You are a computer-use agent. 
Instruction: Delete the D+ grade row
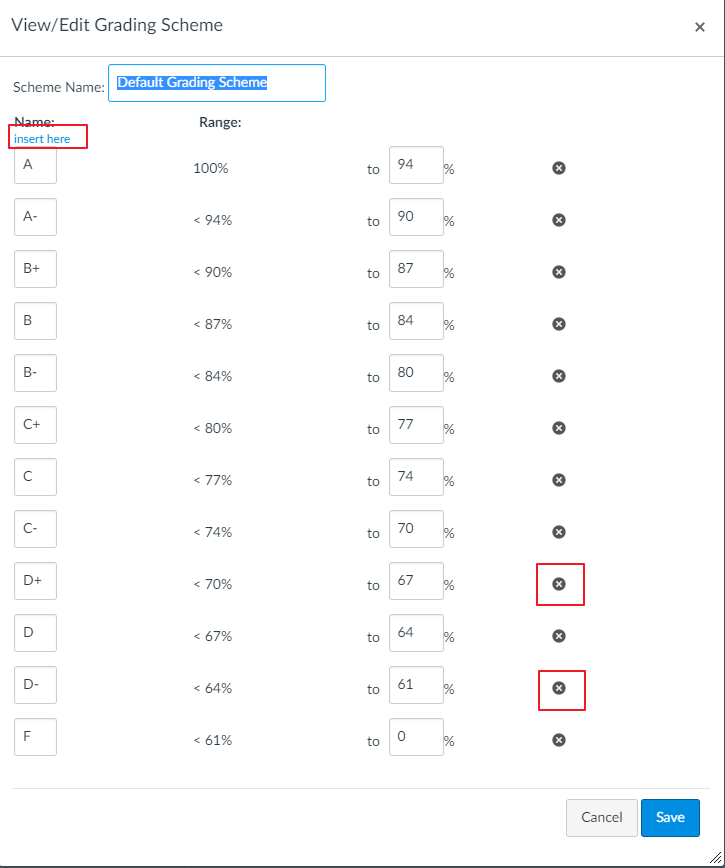(559, 583)
